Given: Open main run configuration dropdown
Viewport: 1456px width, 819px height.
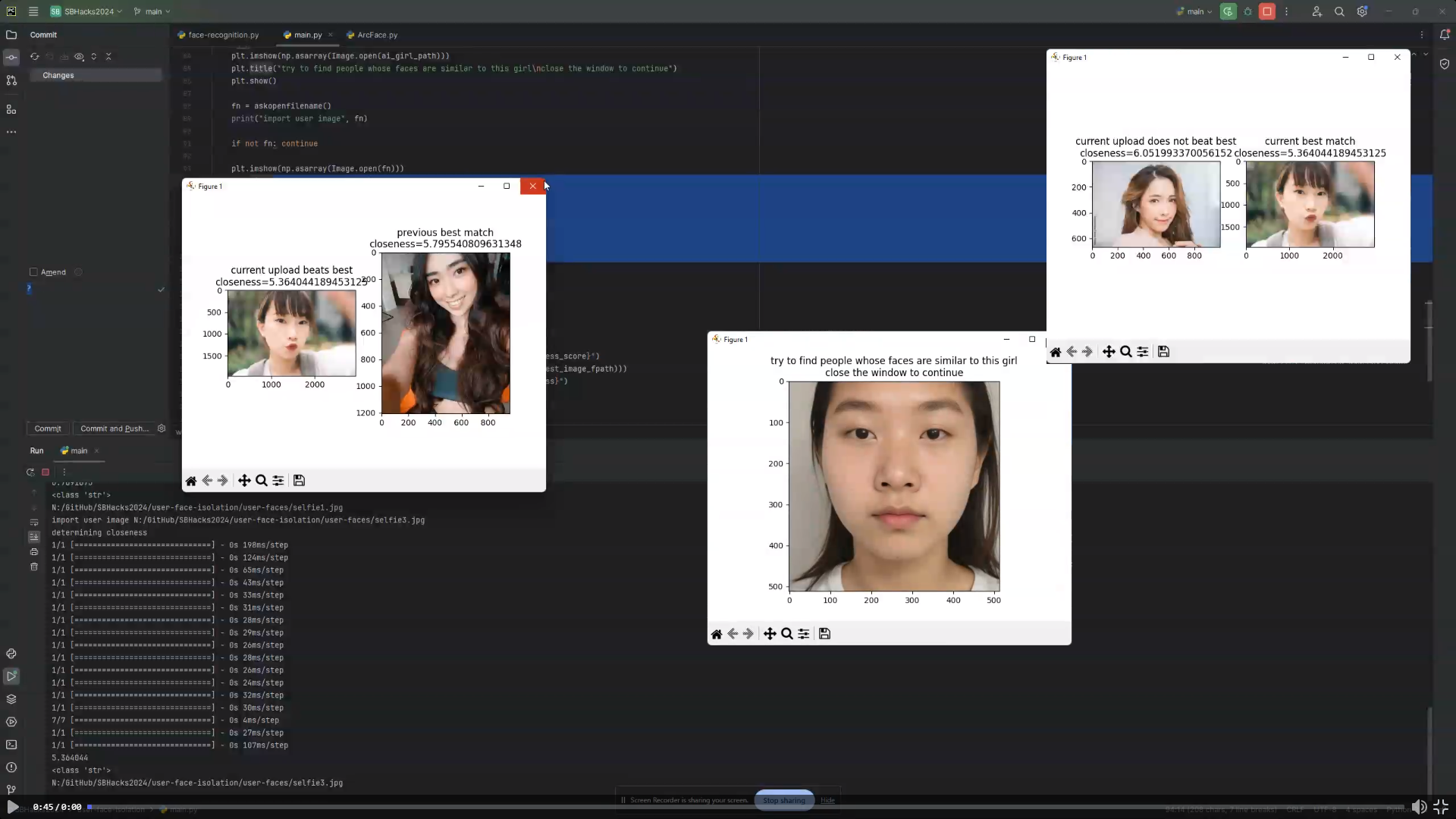Looking at the screenshot, I should coord(1194,11).
